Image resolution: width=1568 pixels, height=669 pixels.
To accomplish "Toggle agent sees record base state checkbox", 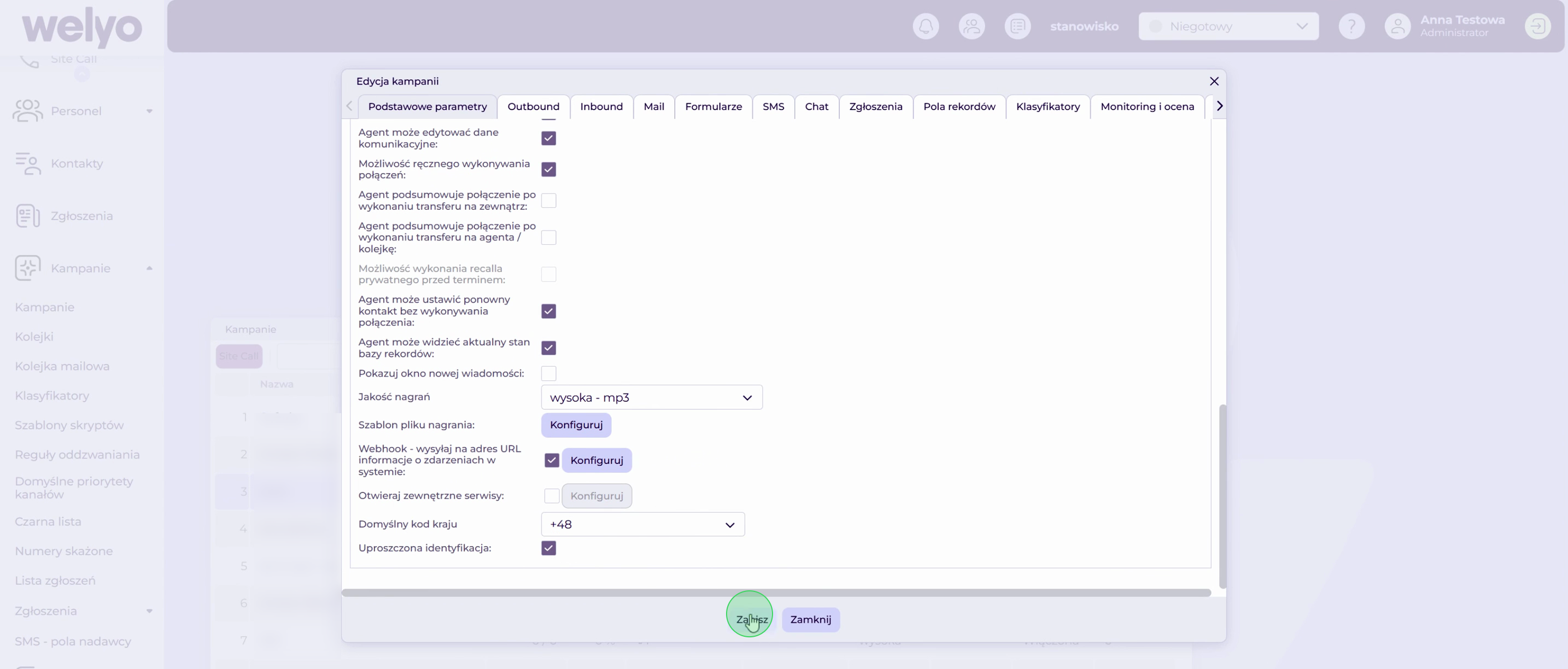I will click(548, 348).
